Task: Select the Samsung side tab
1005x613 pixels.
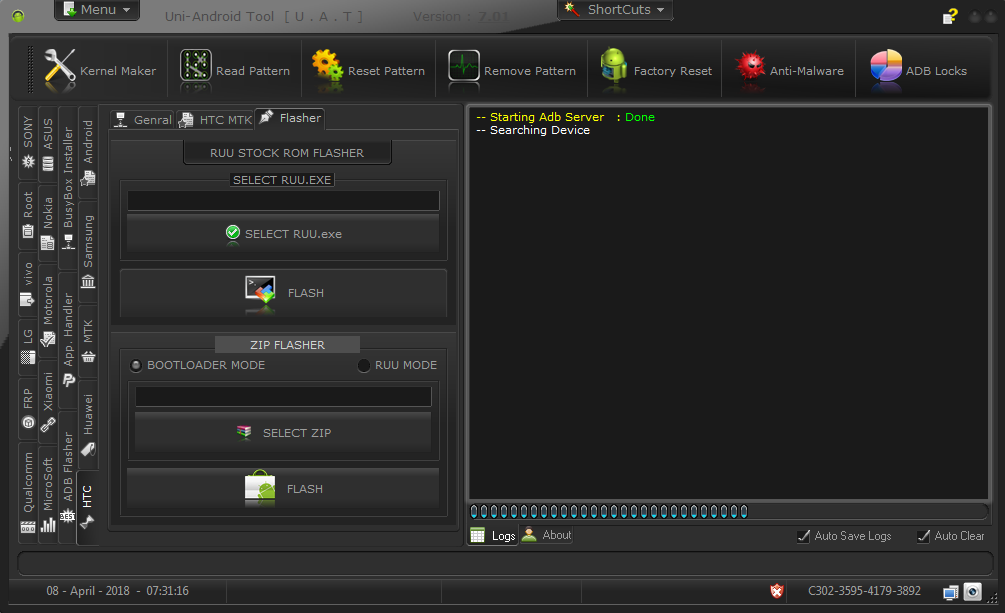Action: 88,251
